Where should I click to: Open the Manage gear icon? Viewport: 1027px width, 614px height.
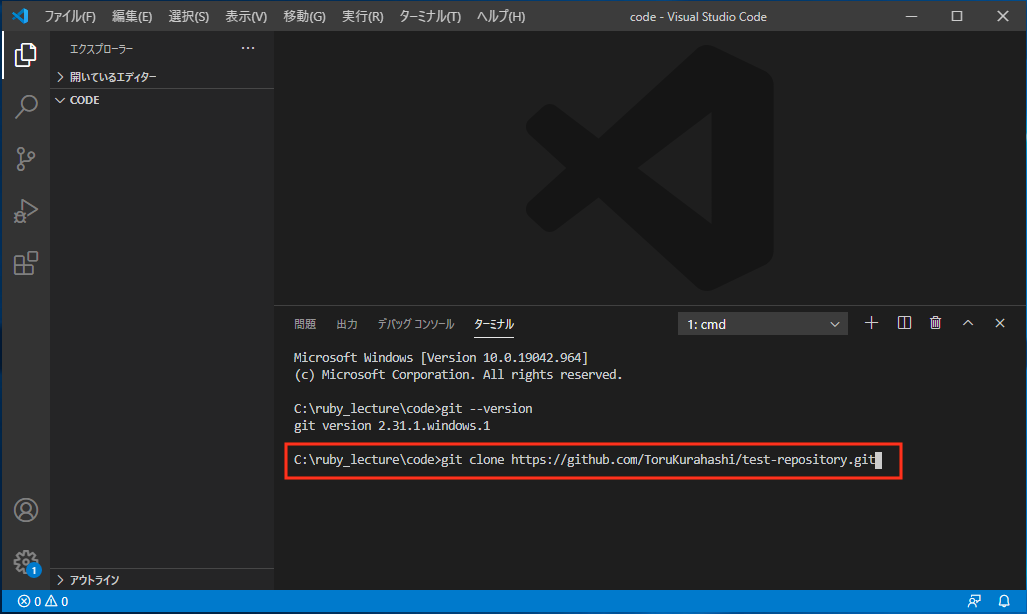tap(26, 562)
